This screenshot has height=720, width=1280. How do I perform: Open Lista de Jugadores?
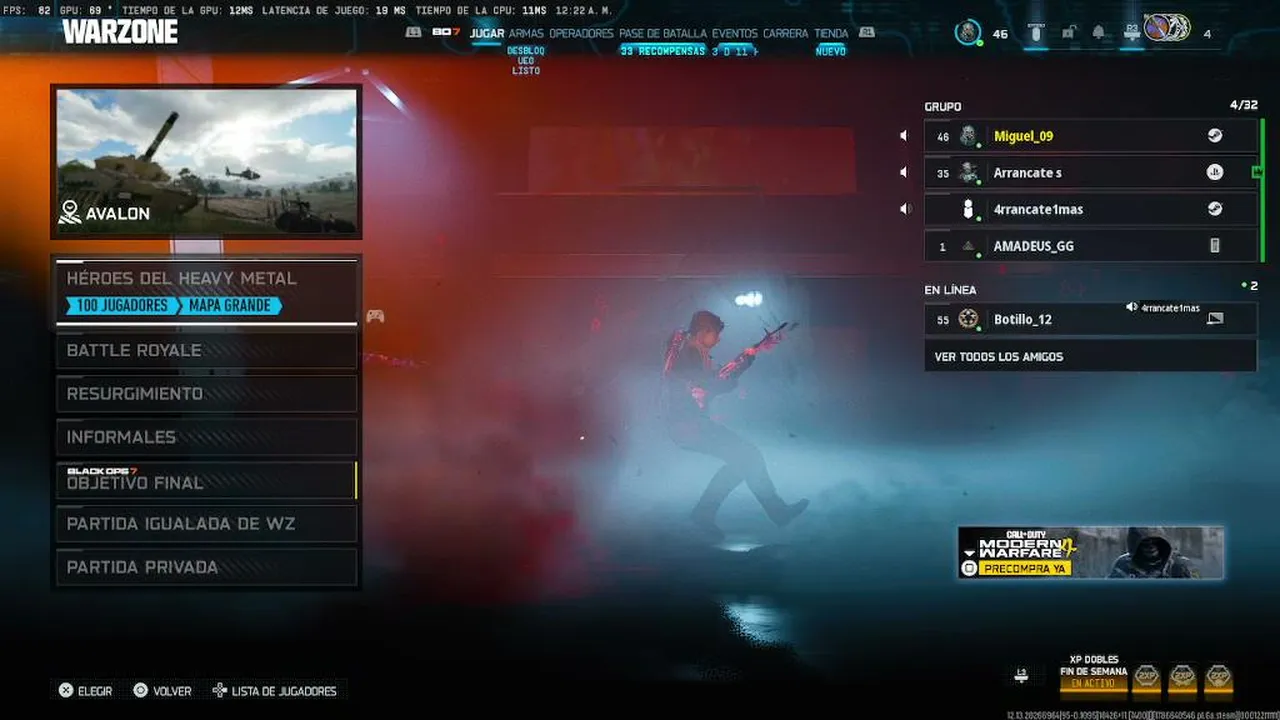click(x=275, y=691)
